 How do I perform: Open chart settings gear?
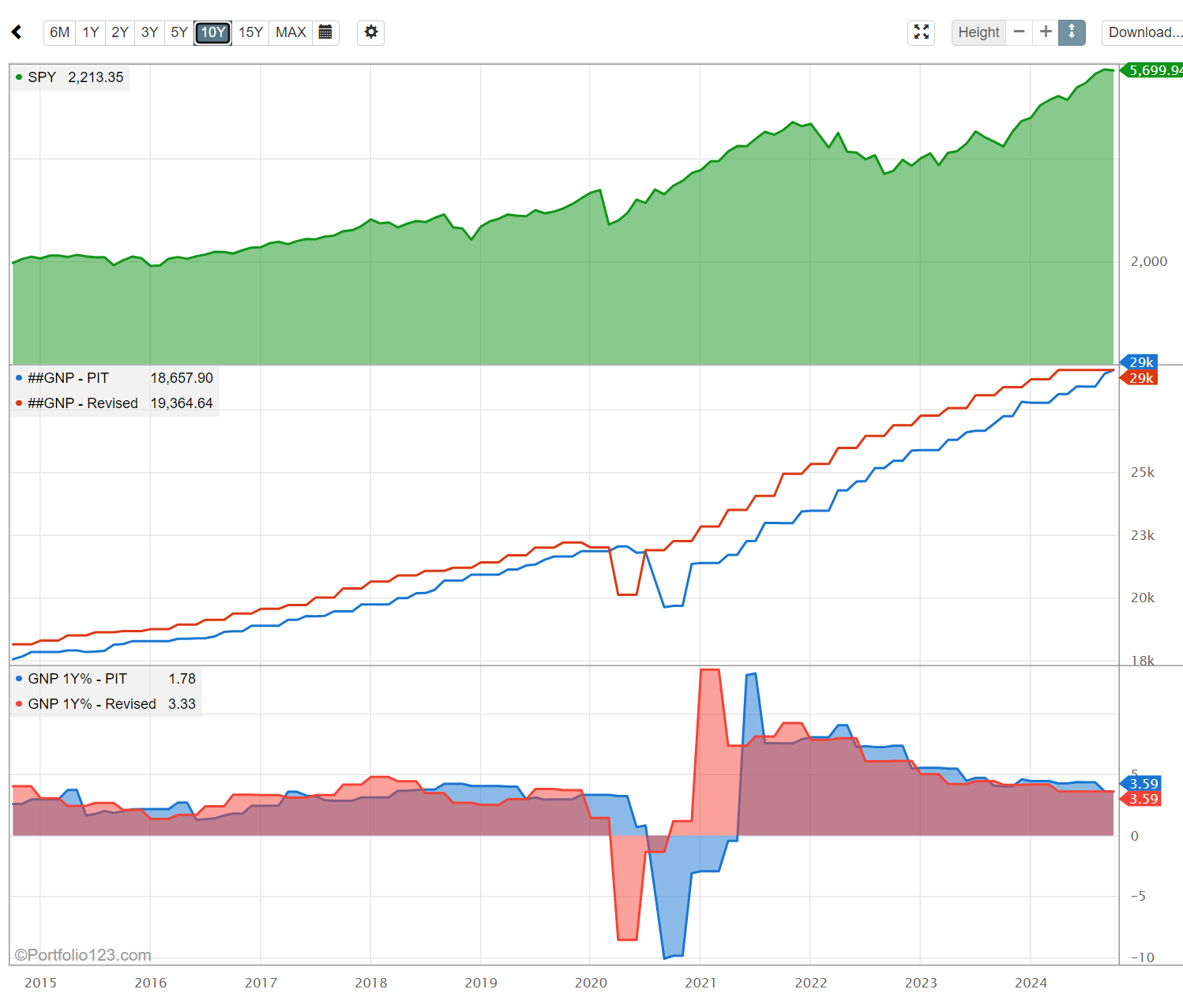[x=371, y=32]
